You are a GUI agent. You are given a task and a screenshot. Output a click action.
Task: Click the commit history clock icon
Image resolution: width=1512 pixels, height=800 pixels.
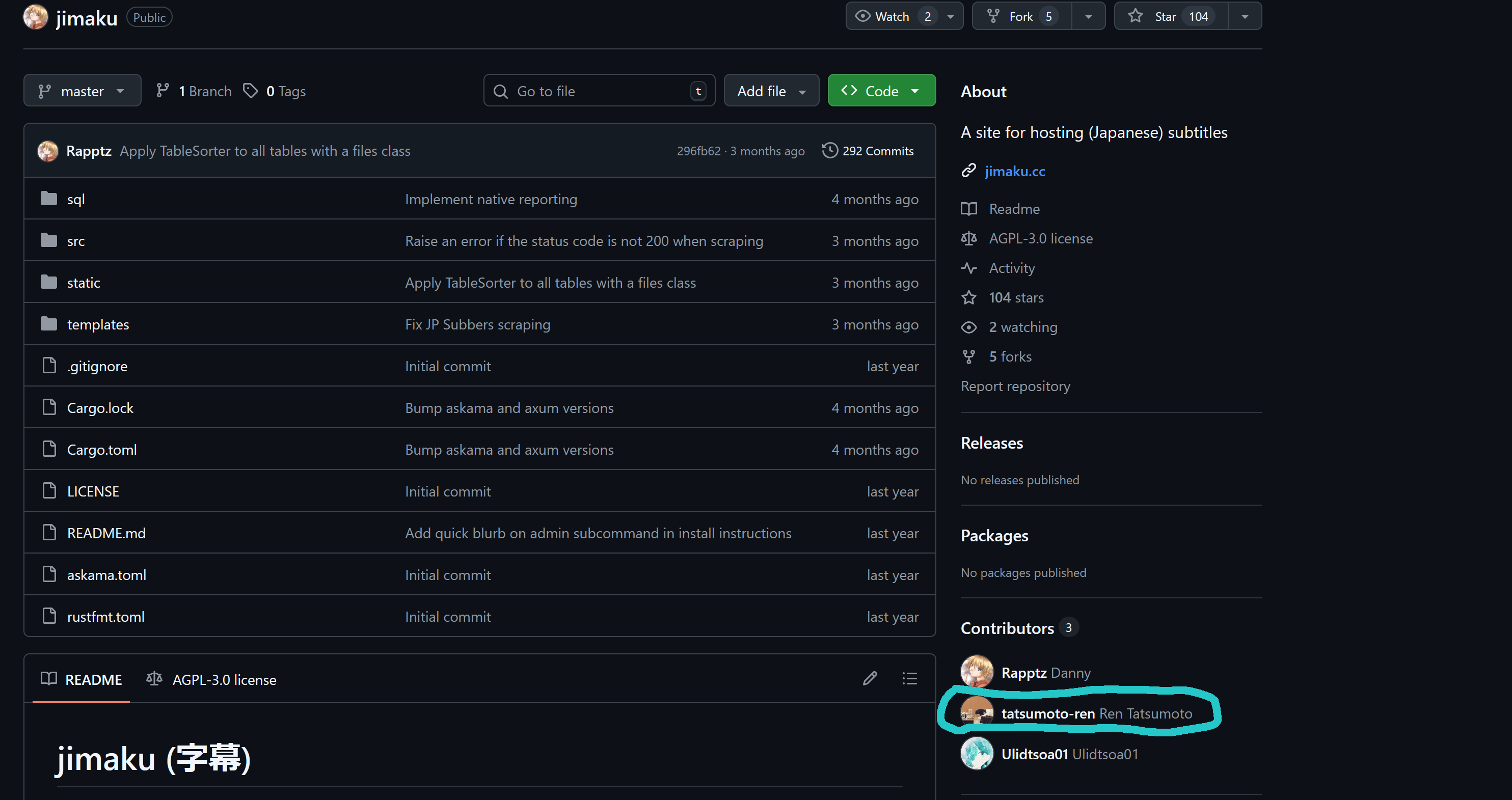(x=829, y=150)
